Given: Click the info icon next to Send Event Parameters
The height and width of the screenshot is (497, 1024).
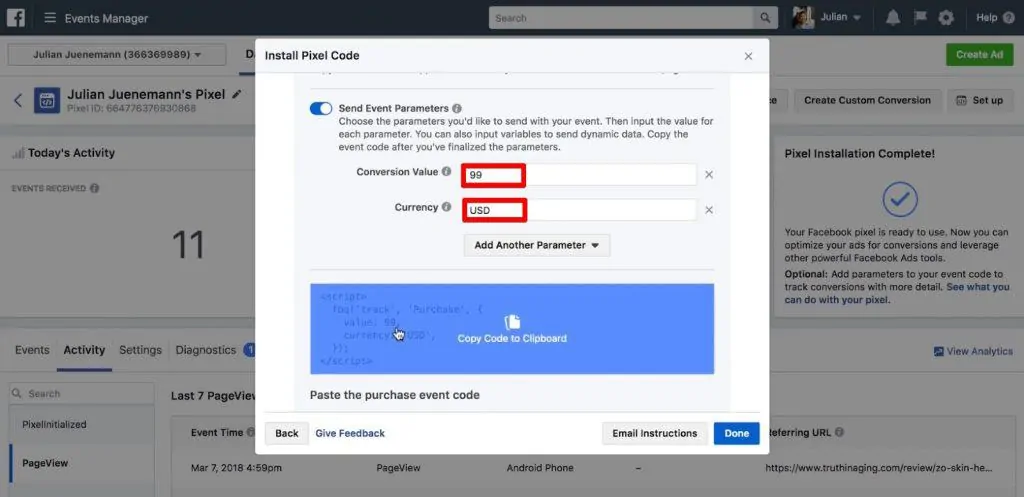Looking at the screenshot, I should click(456, 108).
